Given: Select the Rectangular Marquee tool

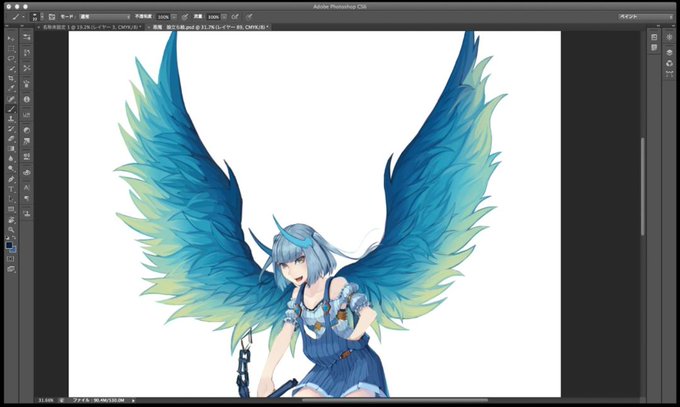Looking at the screenshot, I should (11, 49).
